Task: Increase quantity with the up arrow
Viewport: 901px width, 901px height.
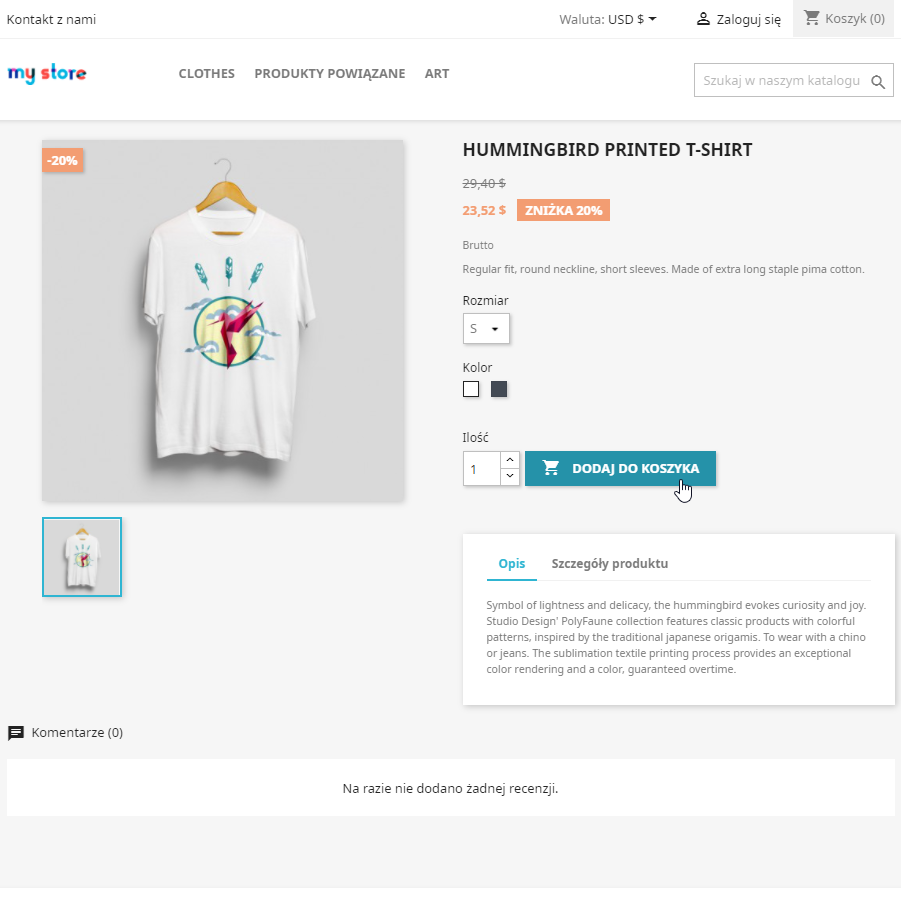Action: [510, 460]
